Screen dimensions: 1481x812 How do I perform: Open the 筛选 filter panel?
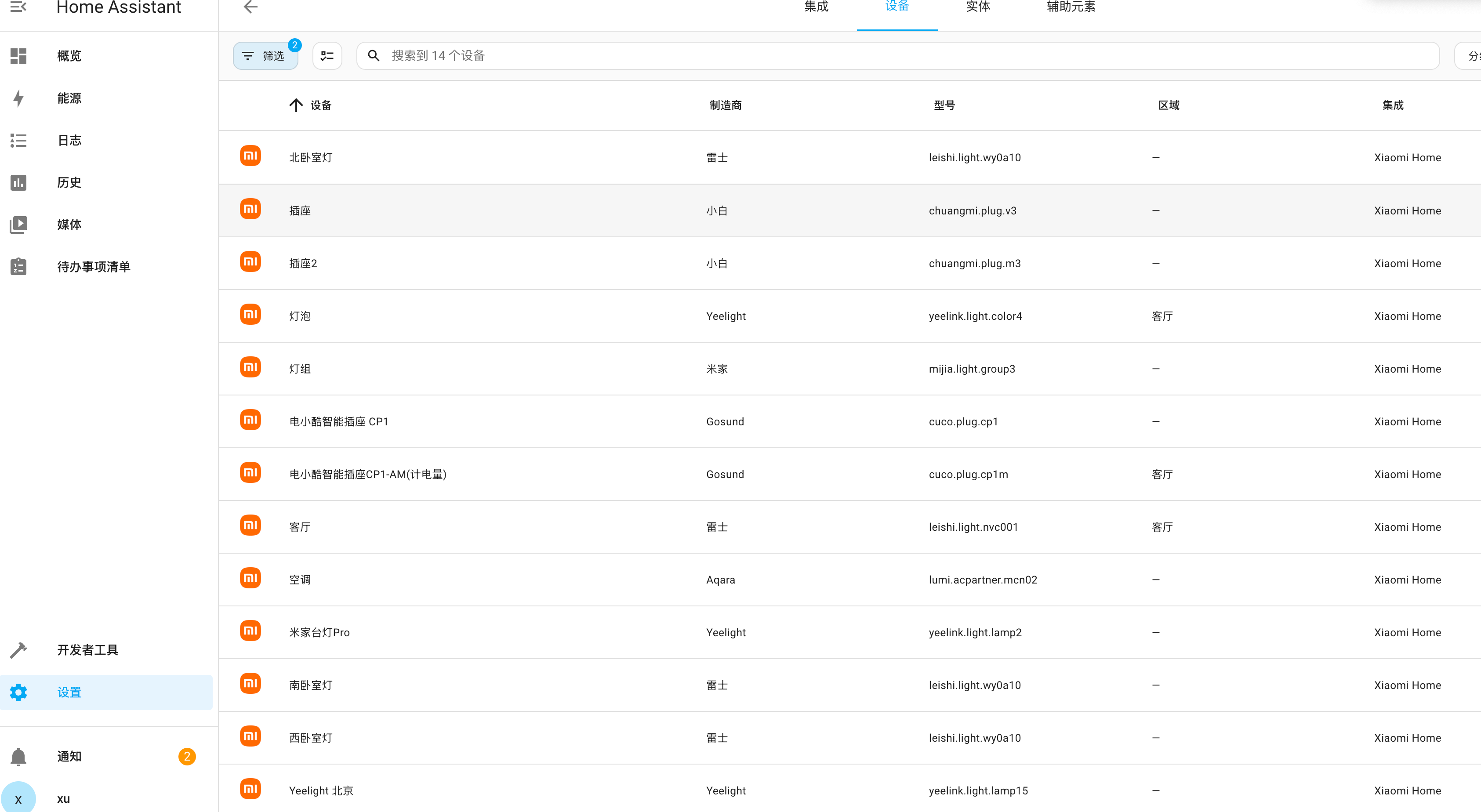265,56
